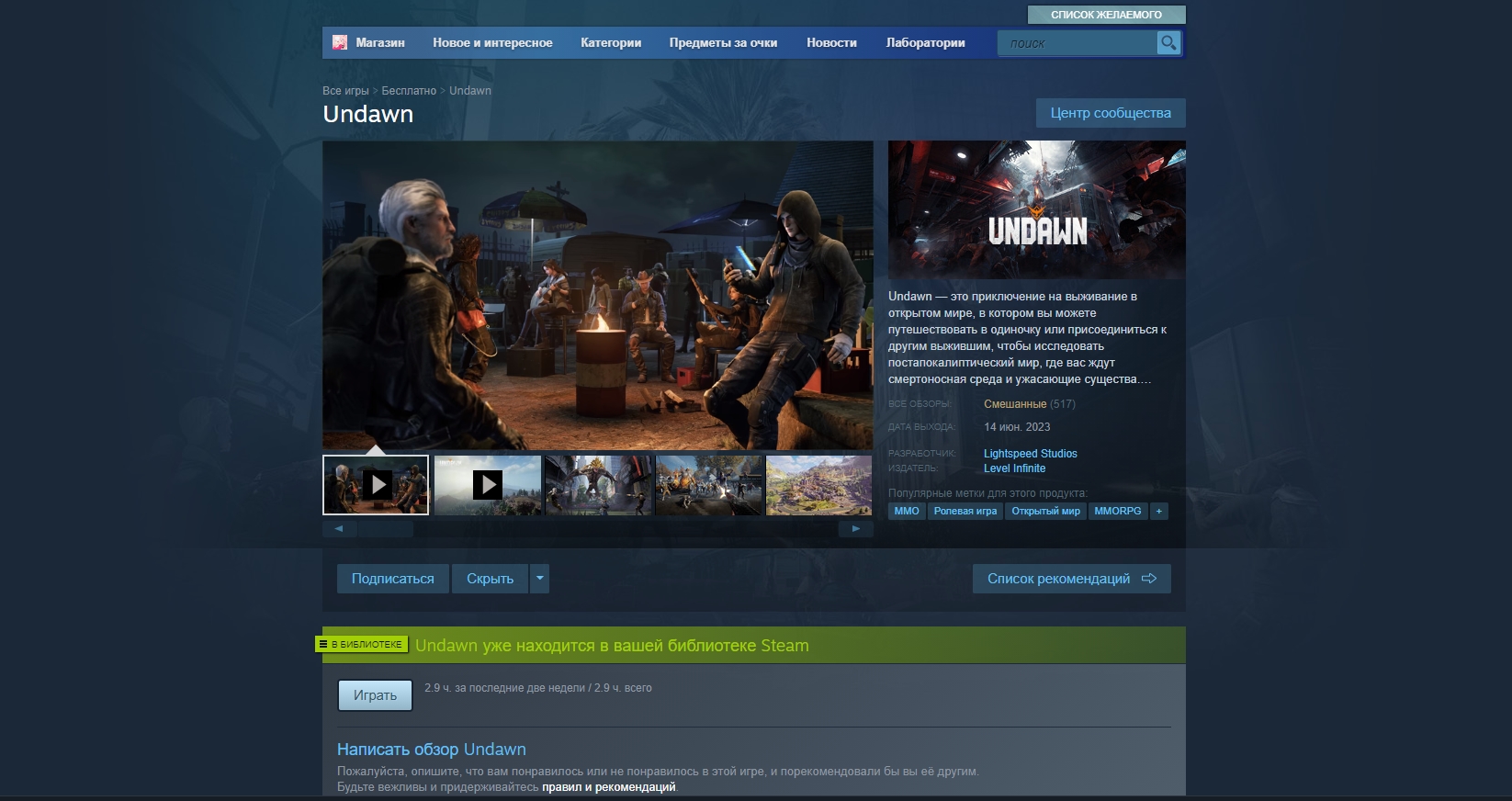Click the playtime text 2.9 ч. всего
The image size is (1512, 801).
click(x=623, y=688)
